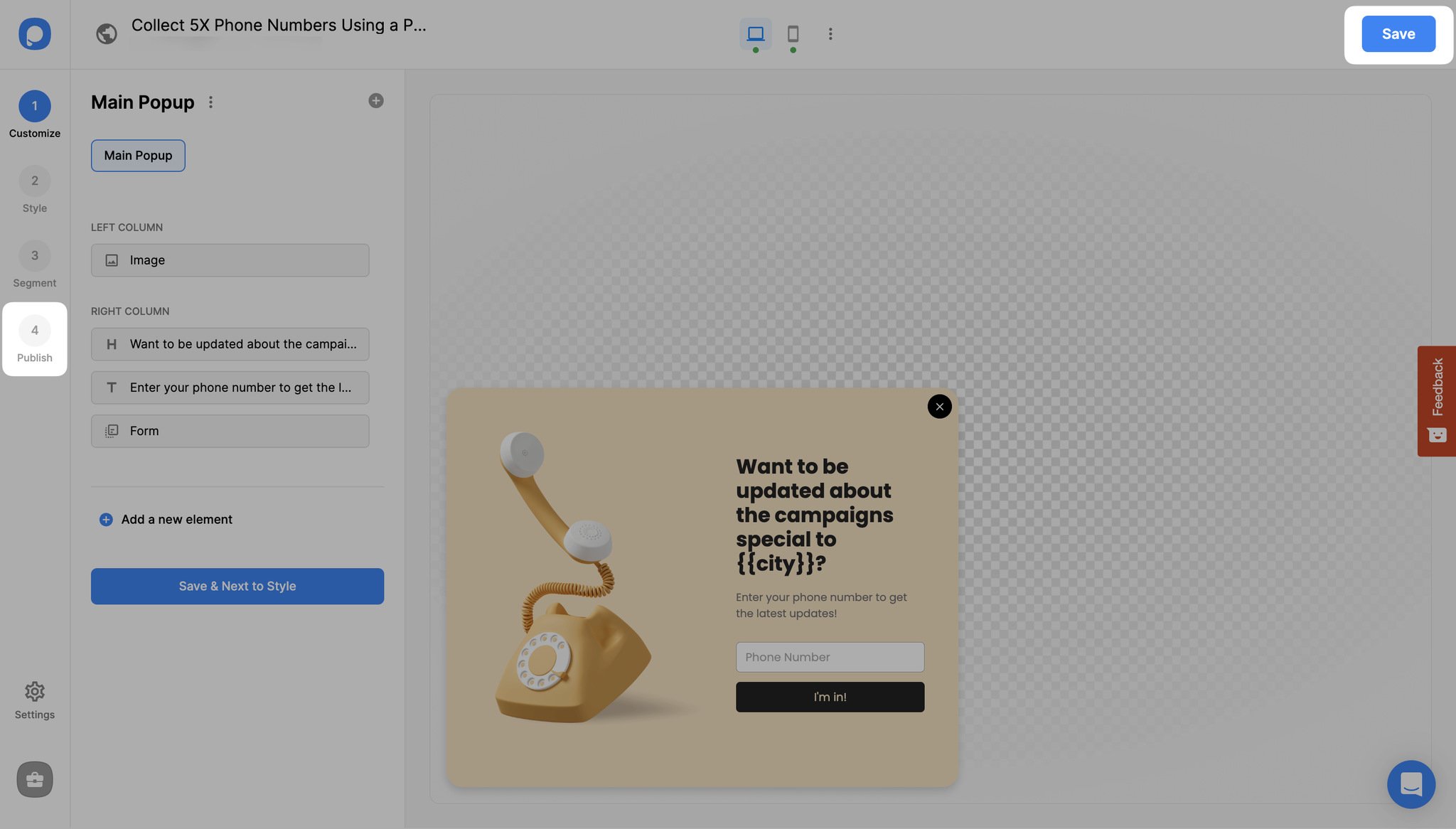Select the Form element row

[230, 431]
